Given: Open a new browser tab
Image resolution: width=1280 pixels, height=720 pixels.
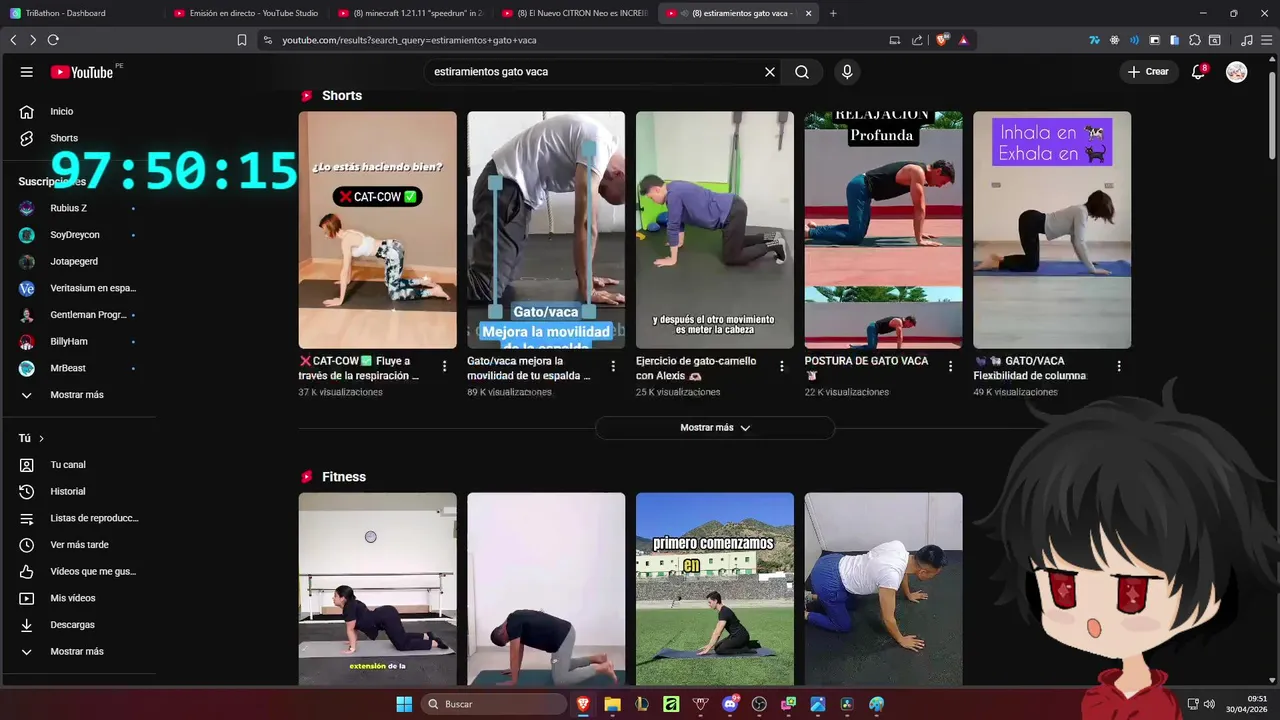Looking at the screenshot, I should (x=833, y=13).
